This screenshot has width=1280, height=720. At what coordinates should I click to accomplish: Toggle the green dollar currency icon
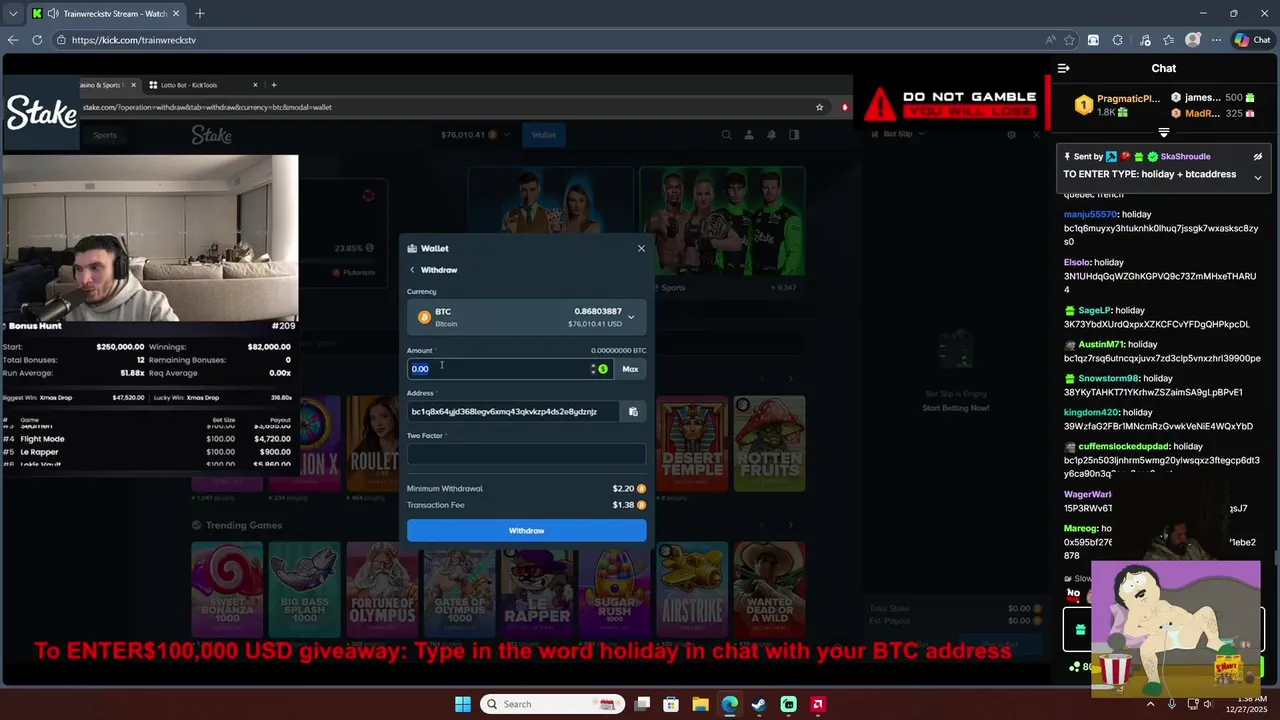pos(603,369)
